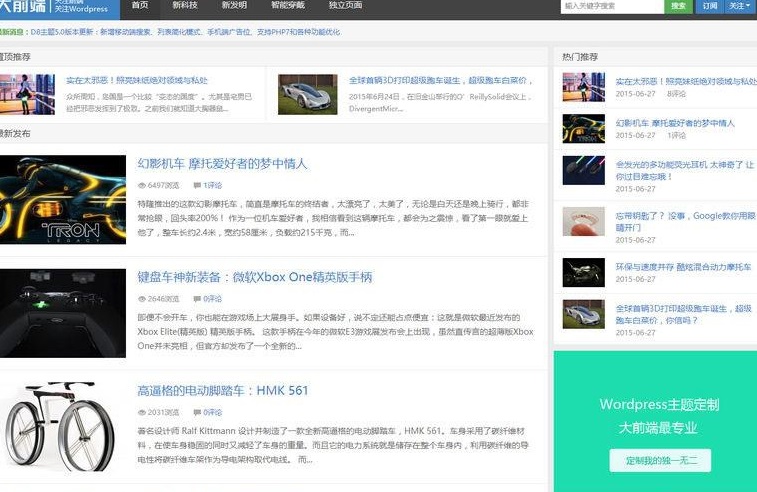Focus the keyword search input field
757x492 pixels.
tap(612, 6)
